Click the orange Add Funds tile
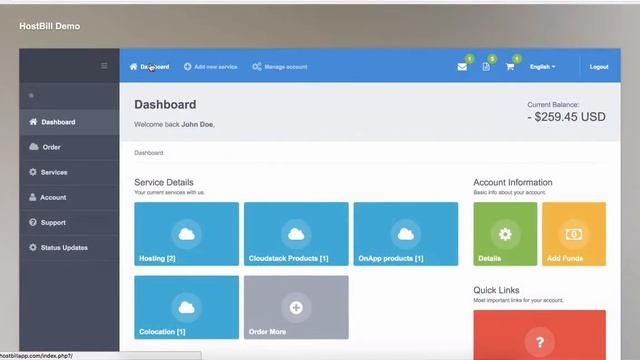Image resolution: width=640 pixels, height=360 pixels. [x=574, y=234]
